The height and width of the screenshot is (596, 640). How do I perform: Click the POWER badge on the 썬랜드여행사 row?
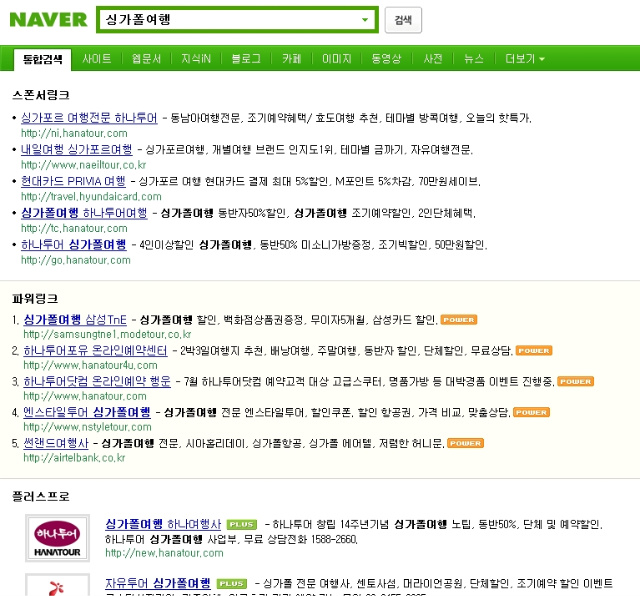(x=465, y=443)
